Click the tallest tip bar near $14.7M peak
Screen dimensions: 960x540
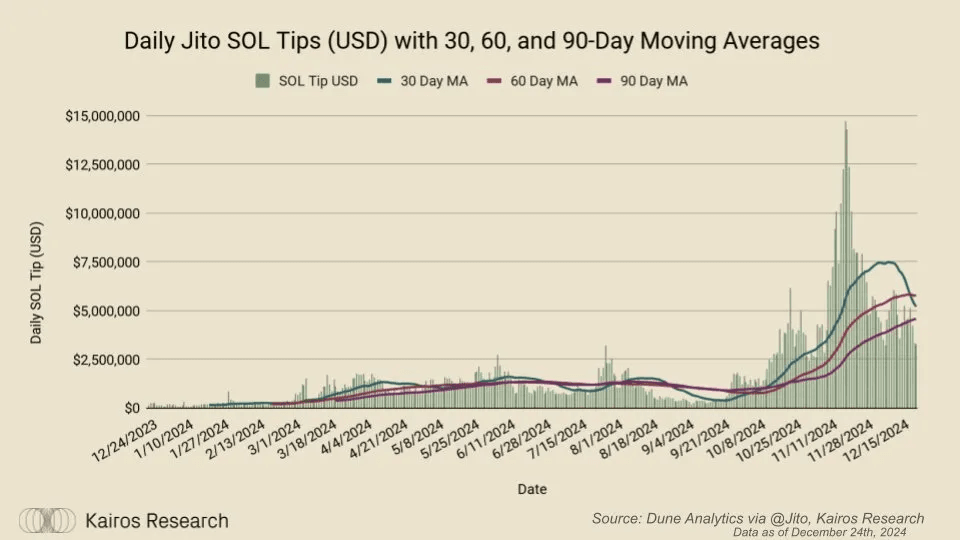(846, 264)
